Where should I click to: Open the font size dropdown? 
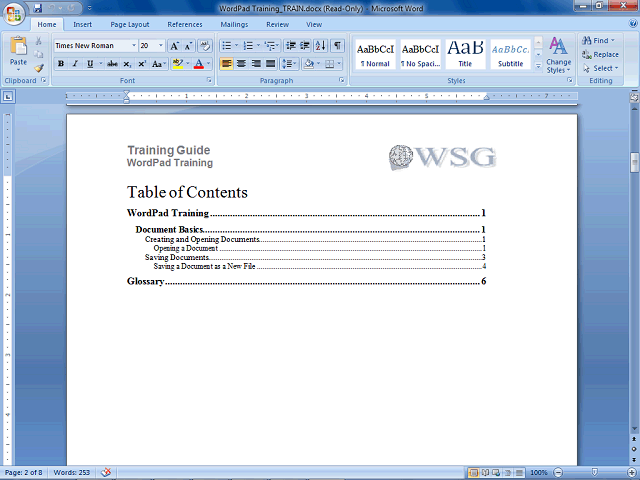coord(161,46)
